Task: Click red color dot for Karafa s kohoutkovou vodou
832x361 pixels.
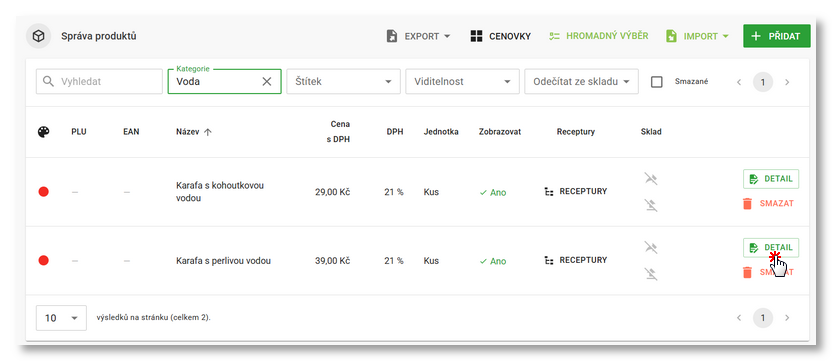Action: click(x=44, y=192)
